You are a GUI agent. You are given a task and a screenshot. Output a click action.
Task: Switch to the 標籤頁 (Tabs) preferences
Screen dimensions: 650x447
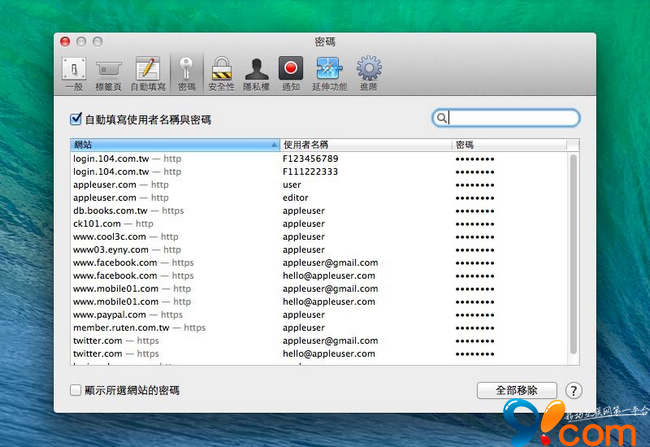pyautogui.click(x=110, y=72)
